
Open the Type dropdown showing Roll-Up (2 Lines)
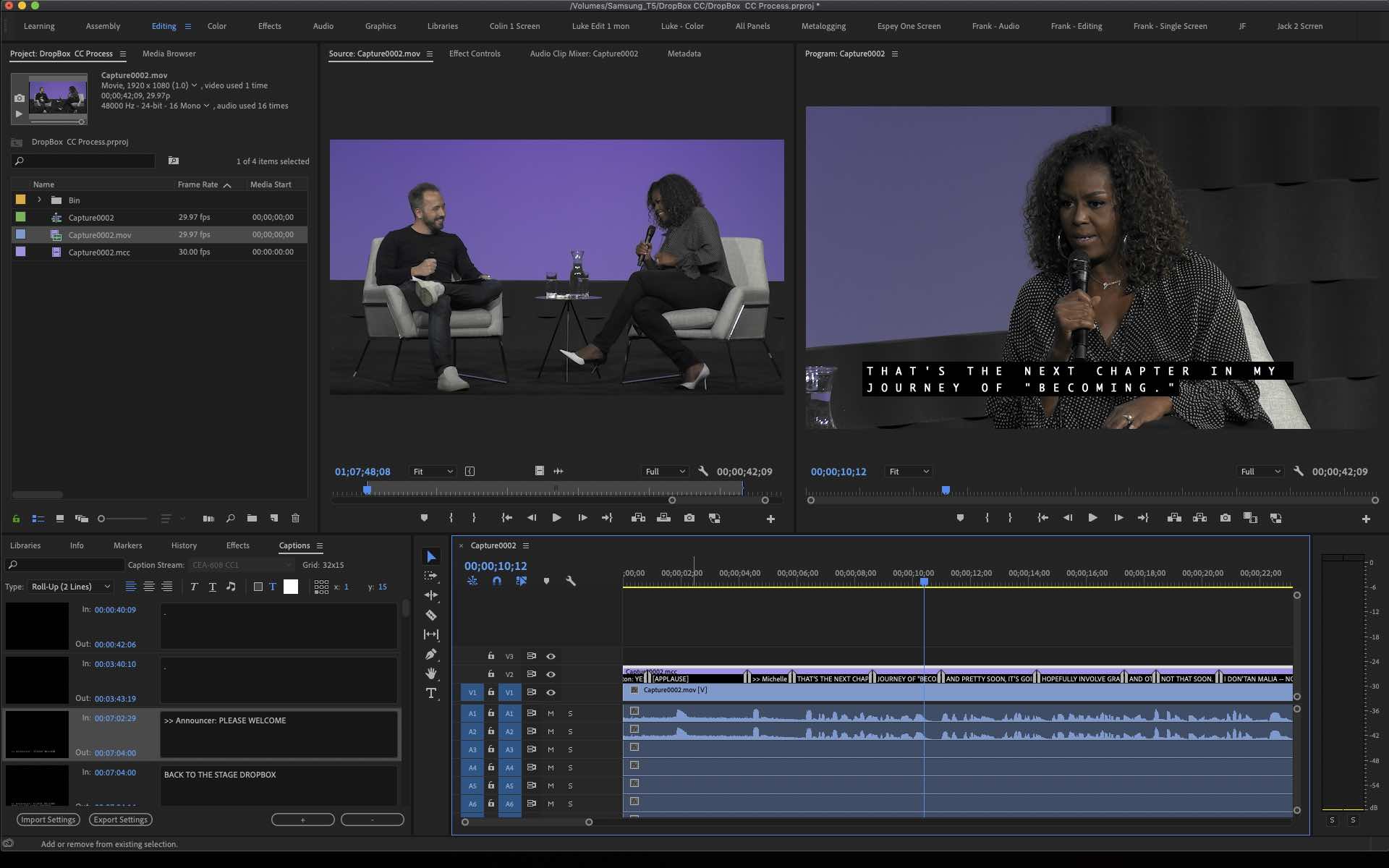(69, 587)
